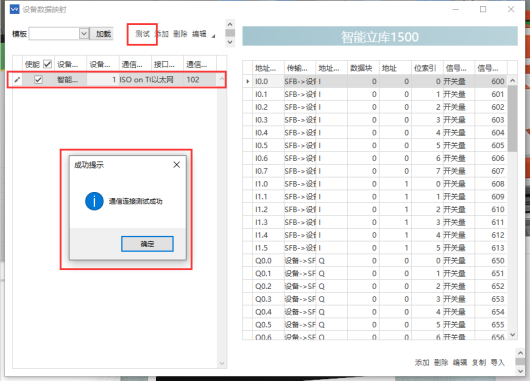Select the 设备->SF cell in Q0.1 row
The height and width of the screenshot is (381, 530).
300,273
